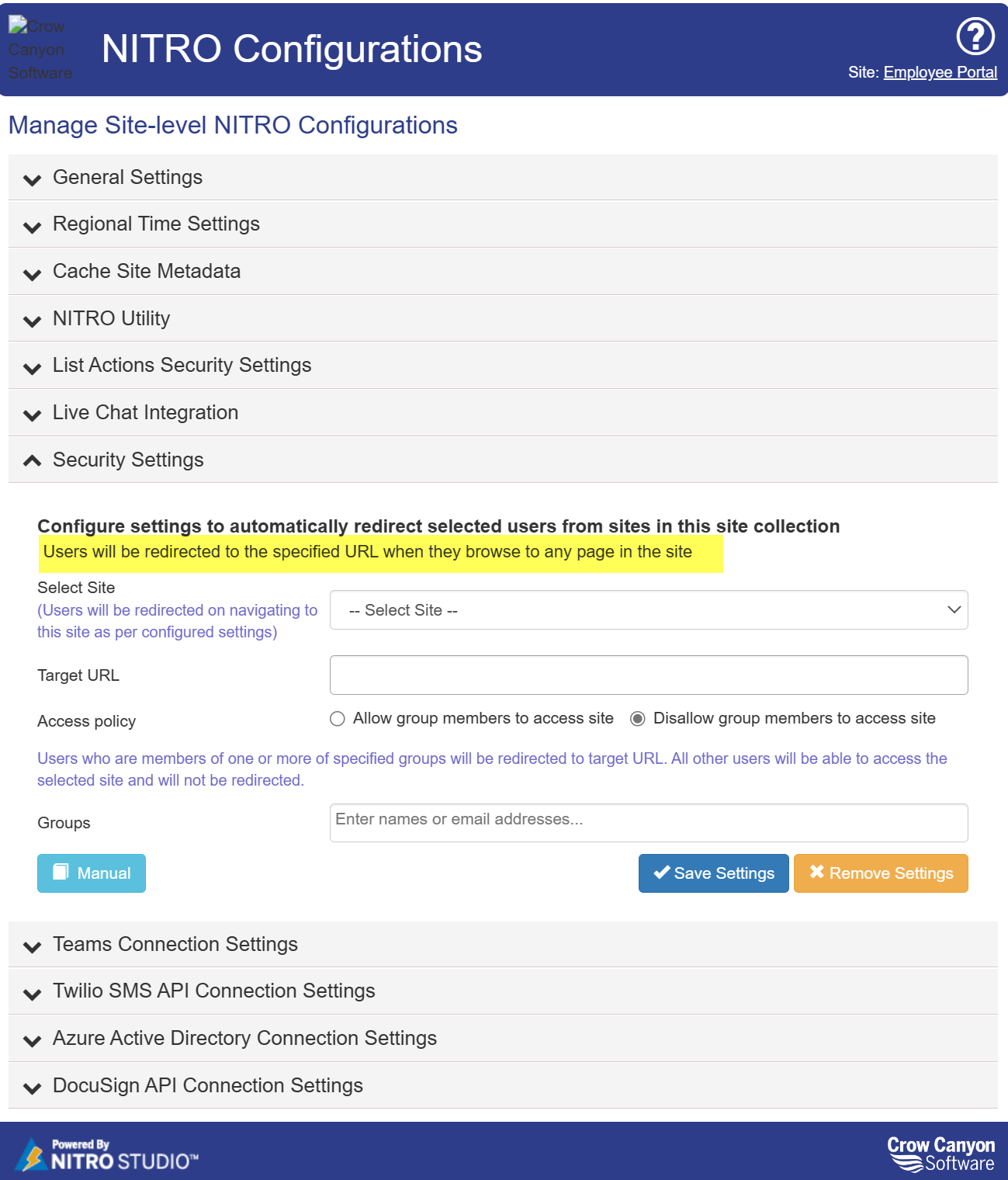1008x1180 pixels.
Task: Click the book icon on Manual button
Action: (x=61, y=872)
